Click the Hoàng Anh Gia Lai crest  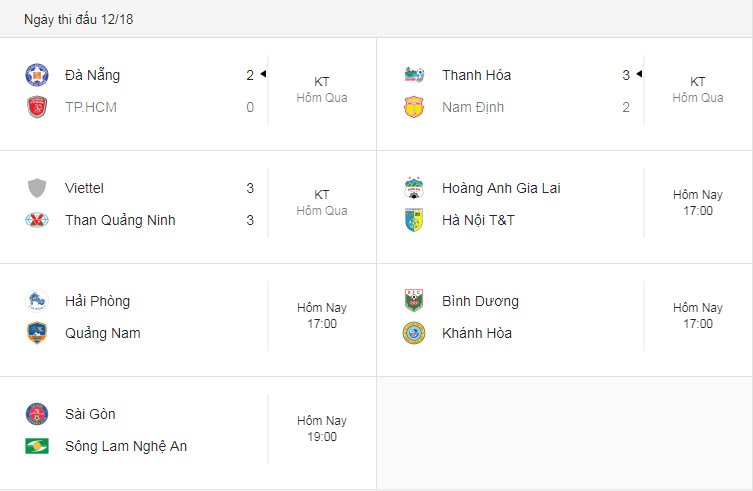414,188
